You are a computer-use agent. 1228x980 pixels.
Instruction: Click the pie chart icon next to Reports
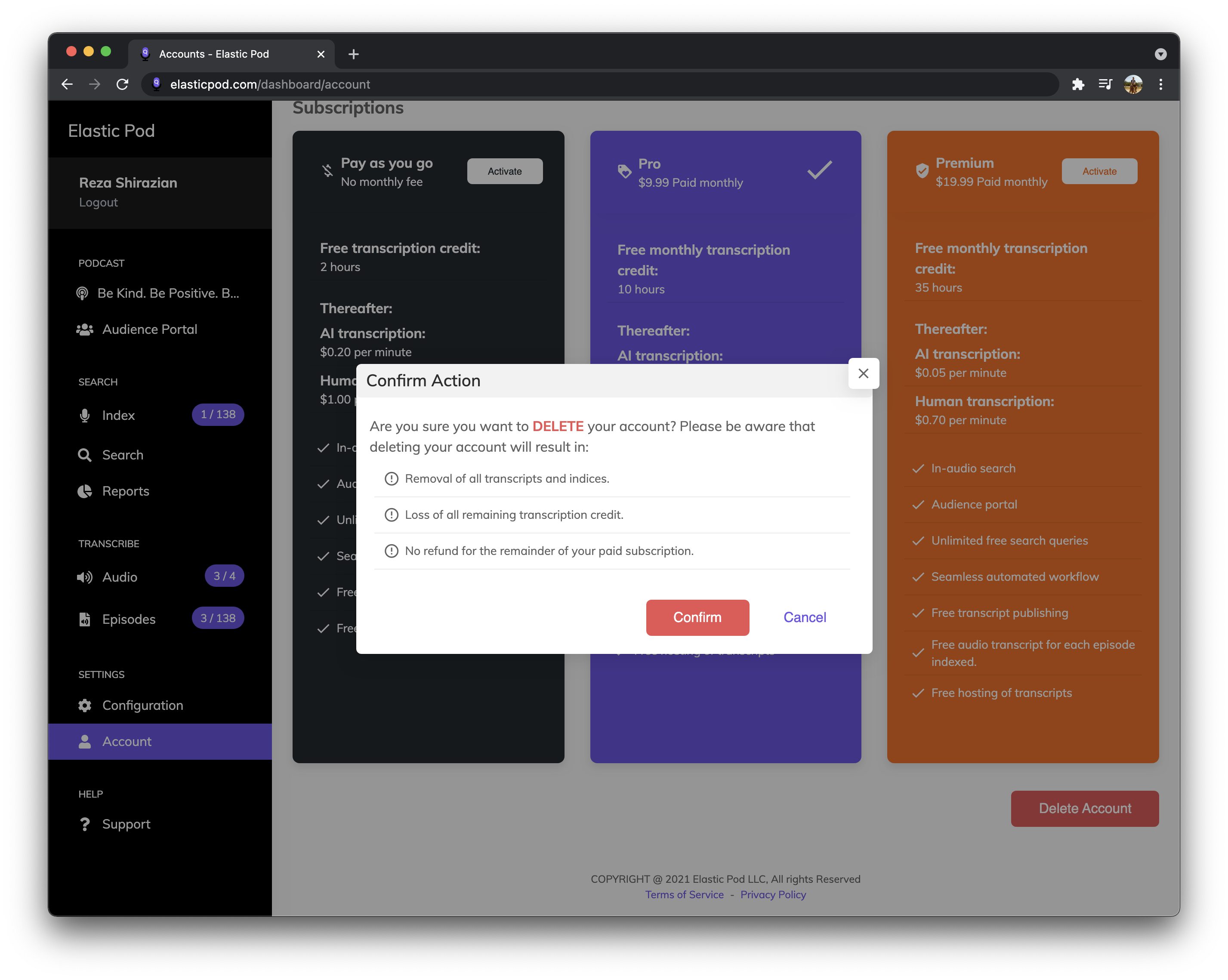click(x=84, y=491)
